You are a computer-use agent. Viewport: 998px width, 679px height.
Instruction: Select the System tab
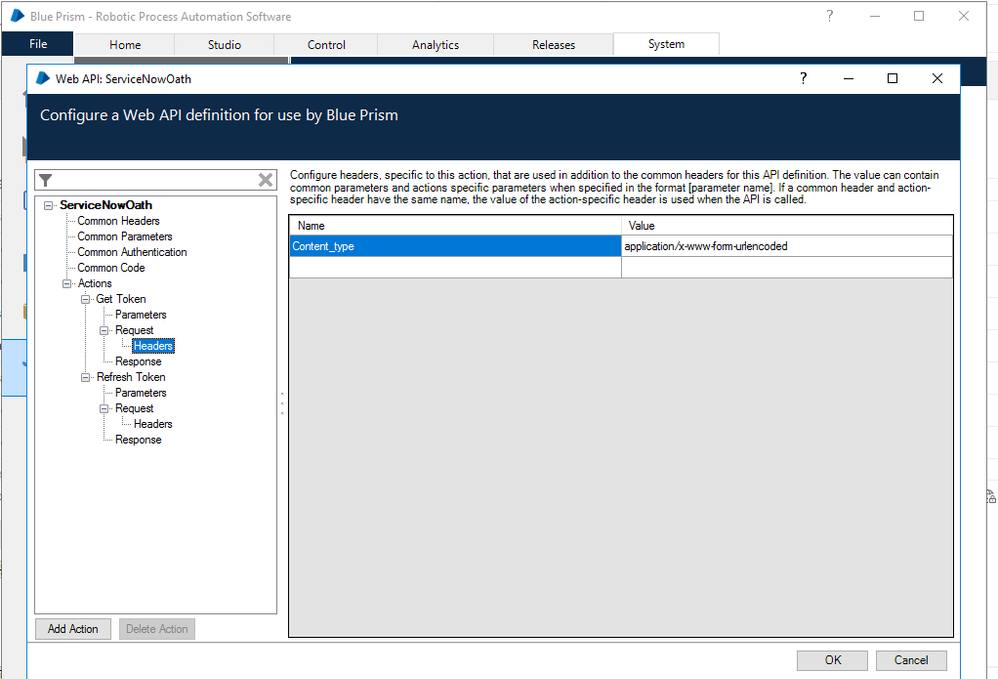(x=666, y=44)
